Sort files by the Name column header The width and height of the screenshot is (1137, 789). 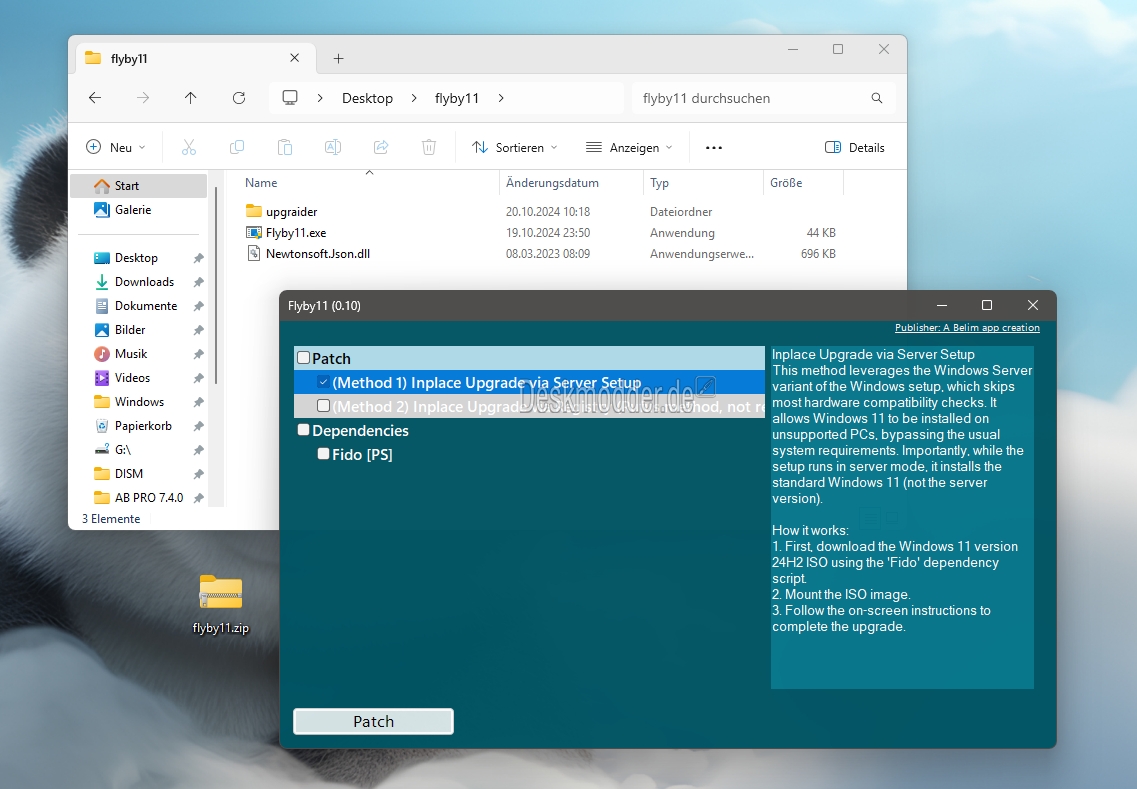pyautogui.click(x=369, y=183)
